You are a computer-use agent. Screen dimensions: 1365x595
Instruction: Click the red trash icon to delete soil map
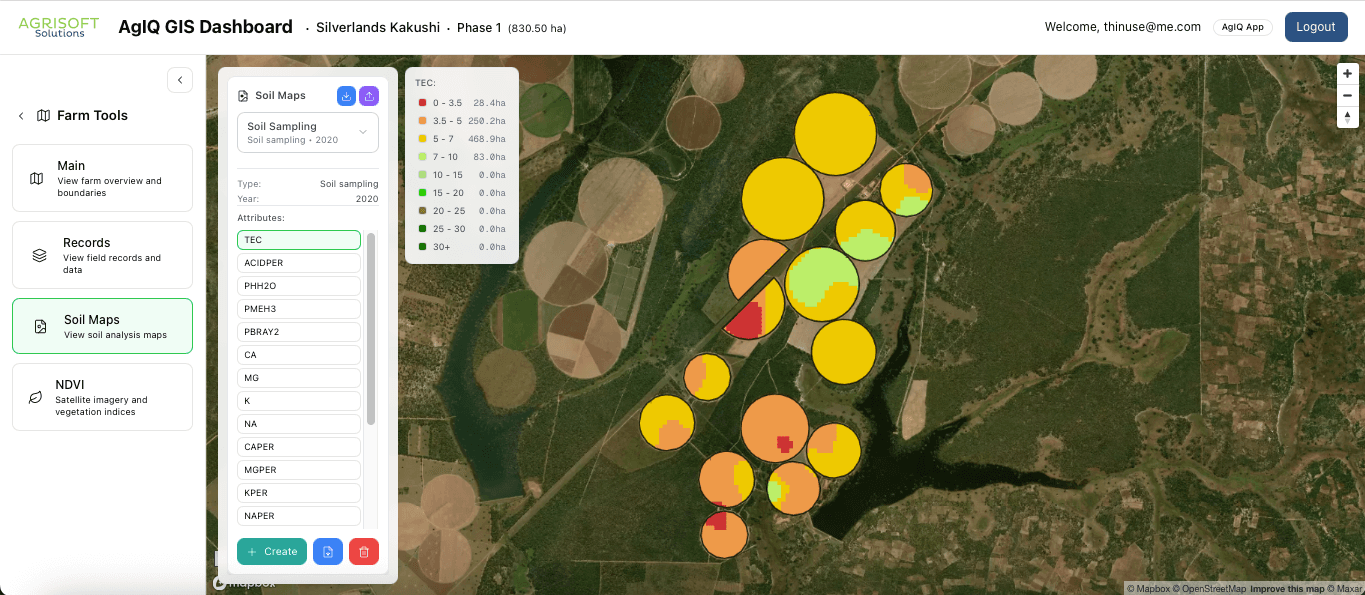click(x=364, y=551)
